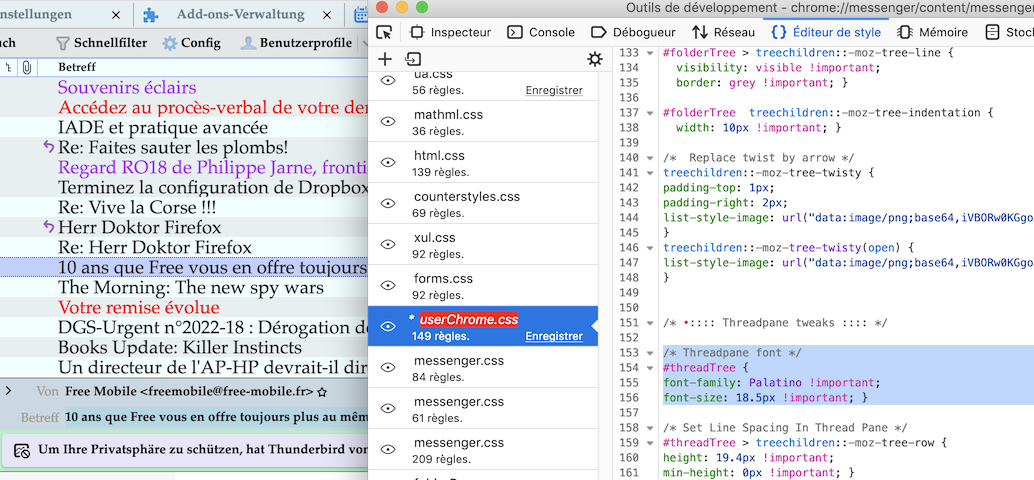Click the Add-ons puzzle piece icon
The image size is (1034, 480).
(150, 15)
